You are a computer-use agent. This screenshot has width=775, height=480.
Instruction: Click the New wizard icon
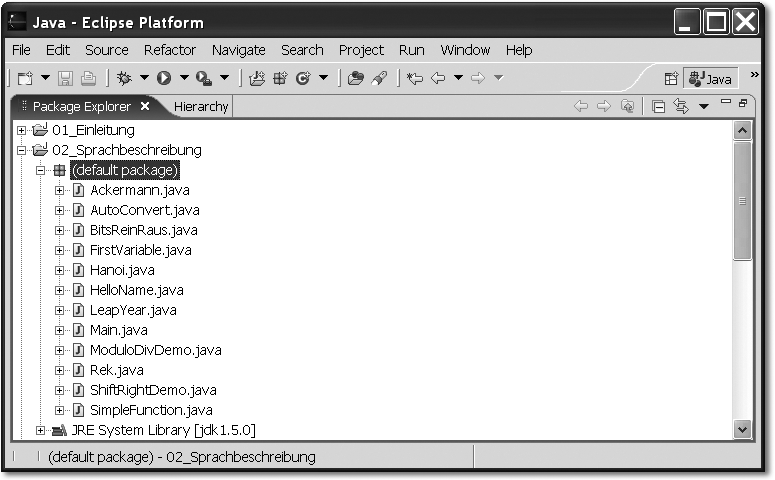pyautogui.click(x=25, y=78)
